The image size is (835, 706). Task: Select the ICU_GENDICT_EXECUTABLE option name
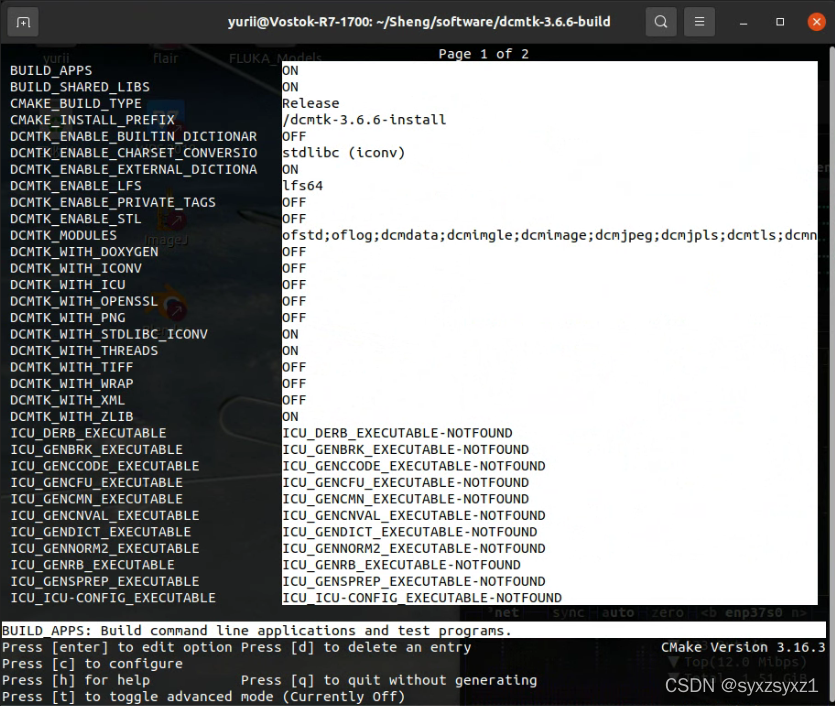click(x=101, y=532)
